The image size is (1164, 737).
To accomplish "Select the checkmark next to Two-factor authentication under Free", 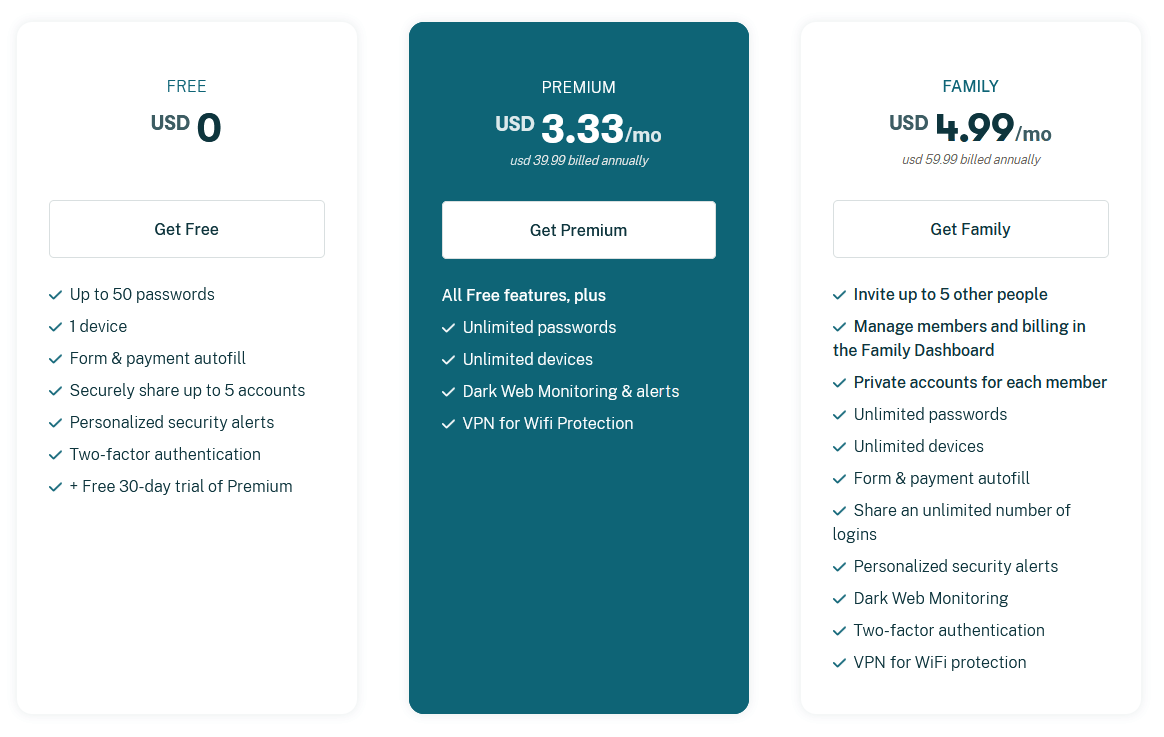I will point(55,454).
